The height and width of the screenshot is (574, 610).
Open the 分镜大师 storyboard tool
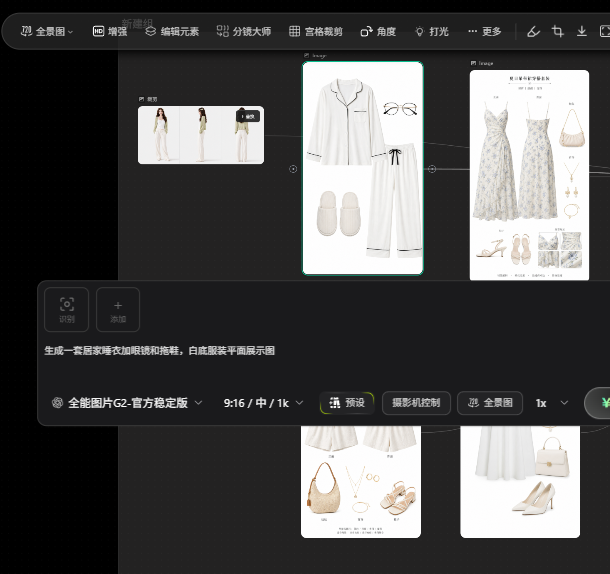[x=244, y=32]
